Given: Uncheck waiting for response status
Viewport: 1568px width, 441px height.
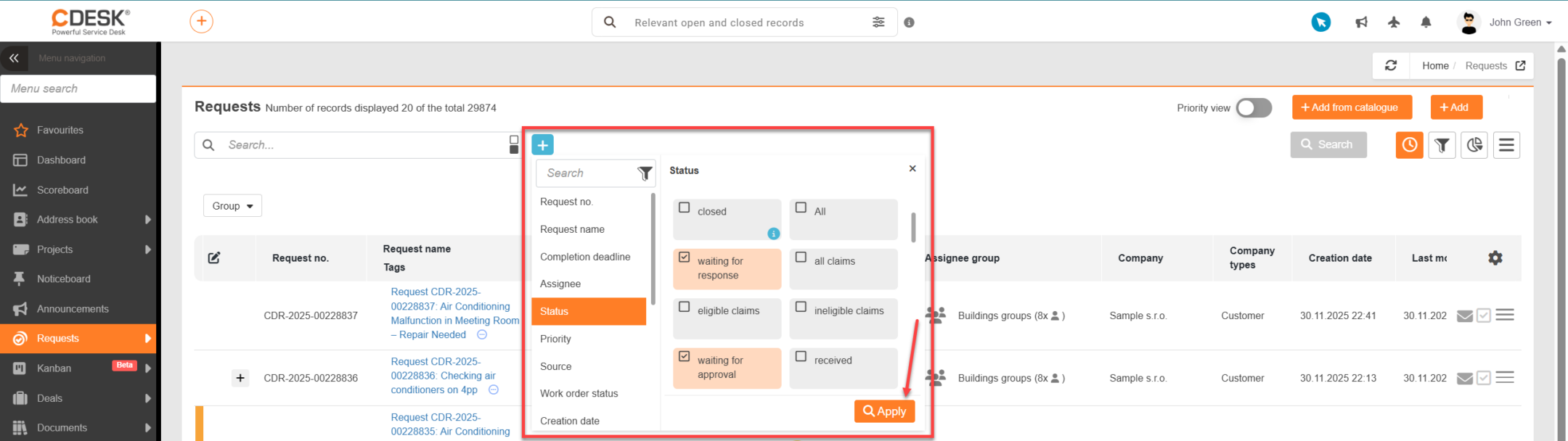Looking at the screenshot, I should 684,257.
